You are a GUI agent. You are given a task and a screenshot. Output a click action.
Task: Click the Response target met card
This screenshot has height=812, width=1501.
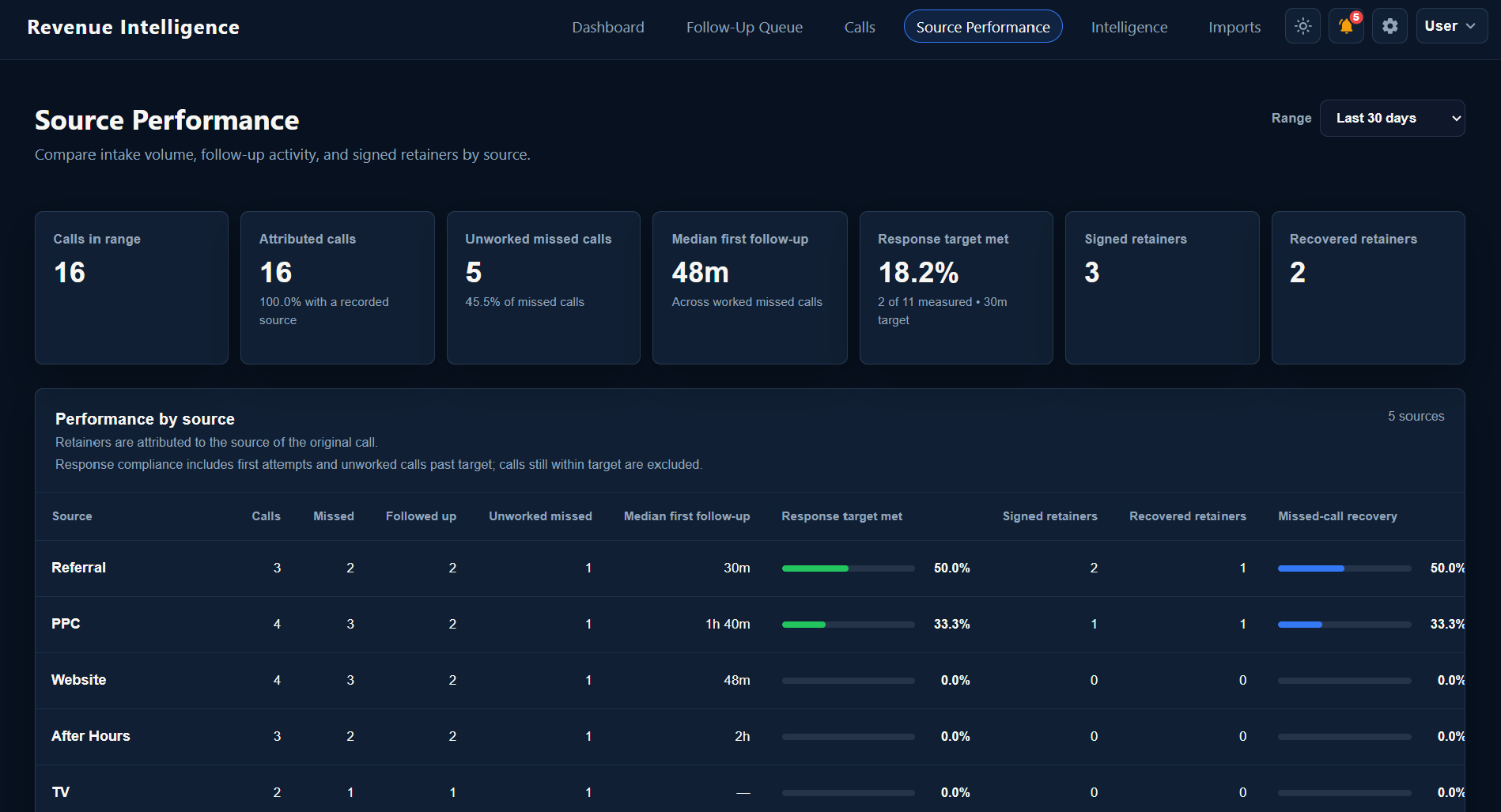click(956, 287)
